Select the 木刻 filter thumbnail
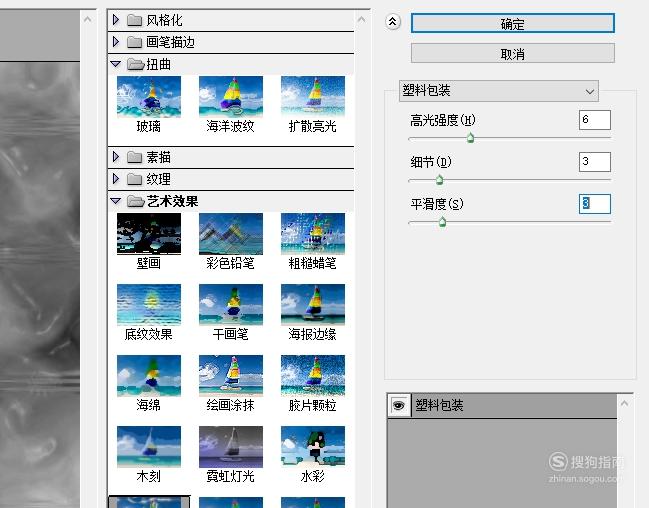The width and height of the screenshot is (649, 508). [149, 447]
